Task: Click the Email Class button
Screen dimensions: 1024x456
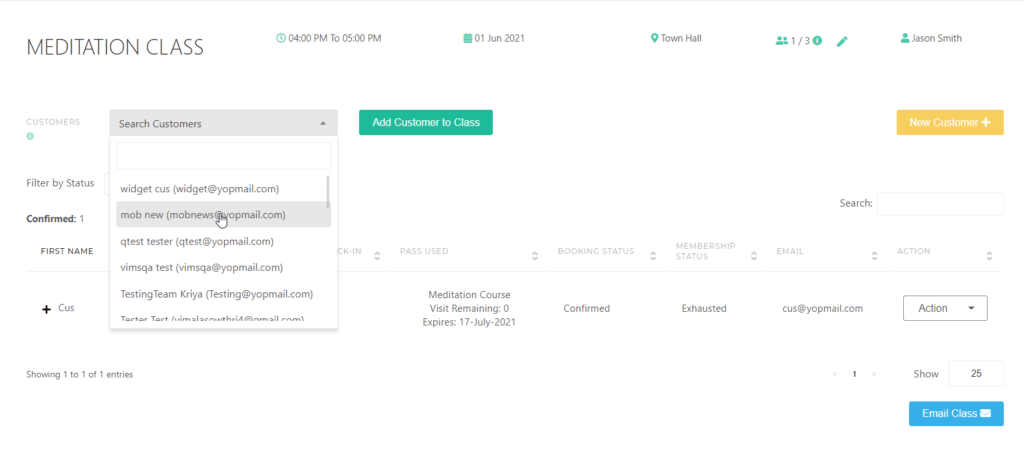Action: point(955,413)
